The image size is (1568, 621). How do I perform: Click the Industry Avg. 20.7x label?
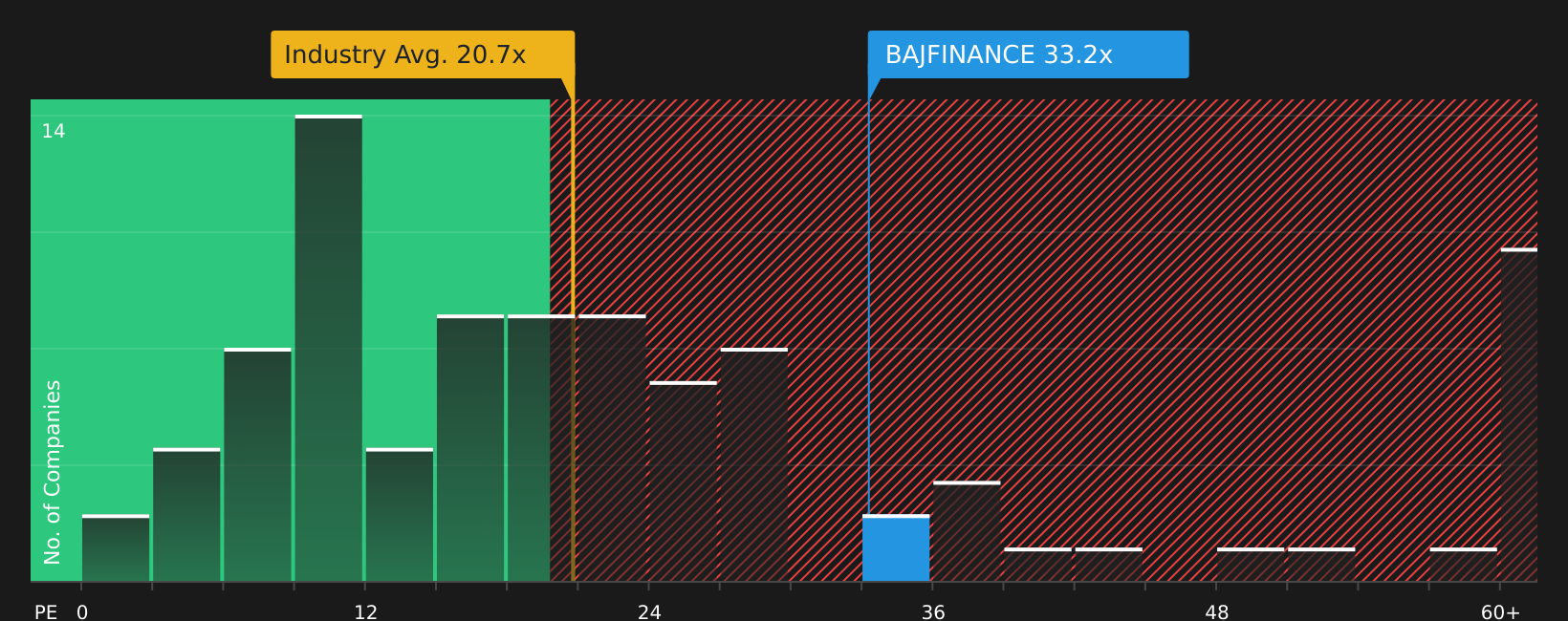tap(423, 54)
